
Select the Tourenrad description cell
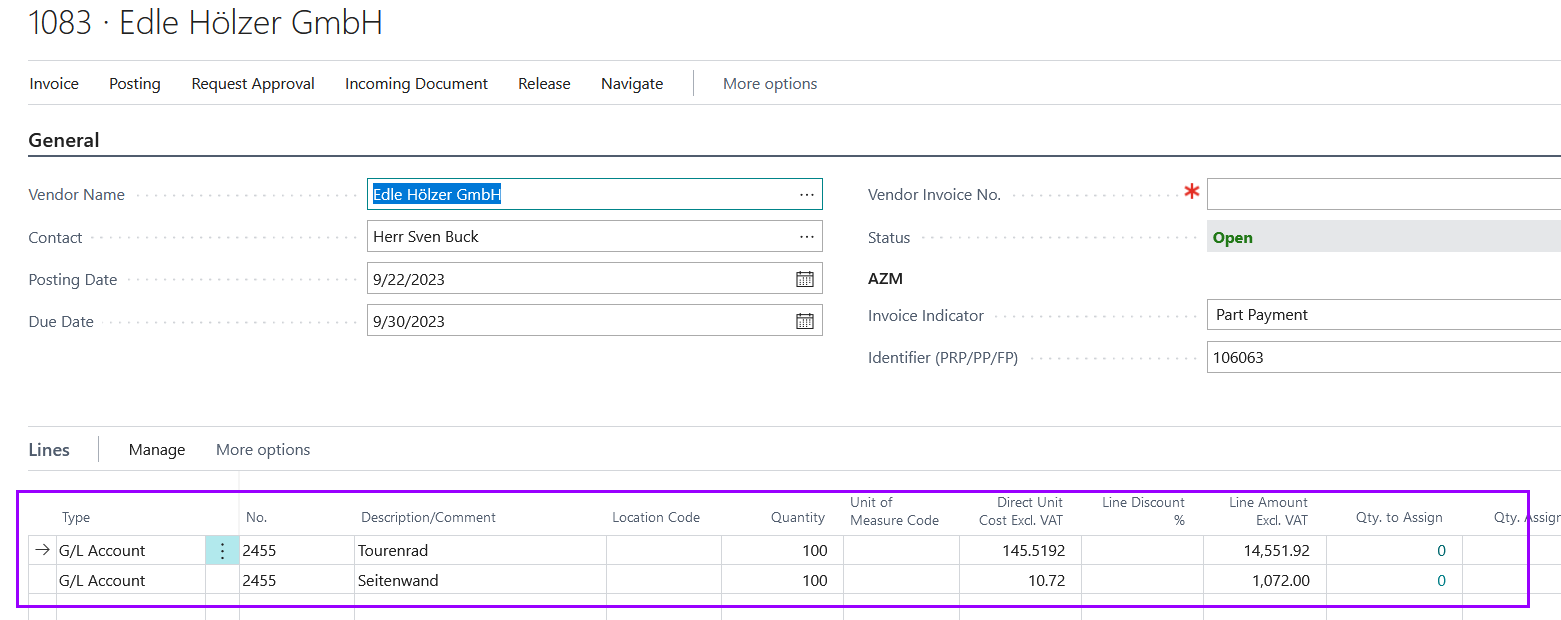click(x=480, y=551)
